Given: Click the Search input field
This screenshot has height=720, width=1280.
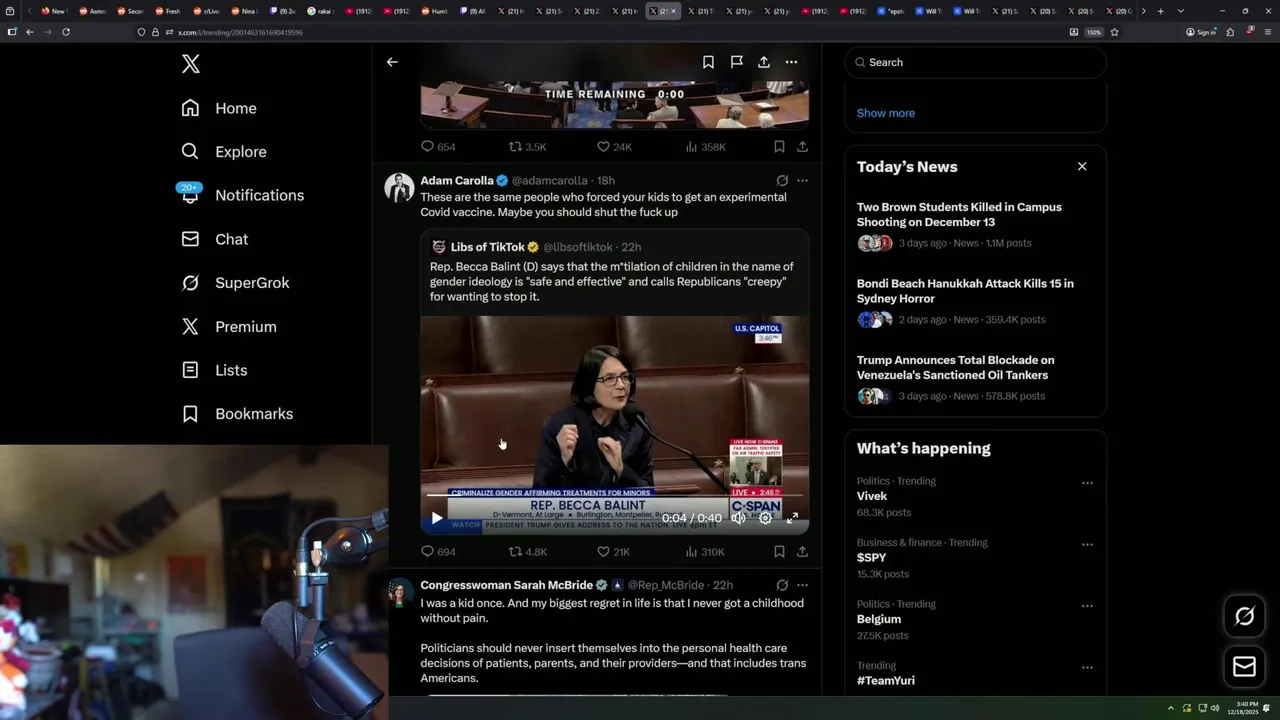Looking at the screenshot, I should click(x=975, y=62).
